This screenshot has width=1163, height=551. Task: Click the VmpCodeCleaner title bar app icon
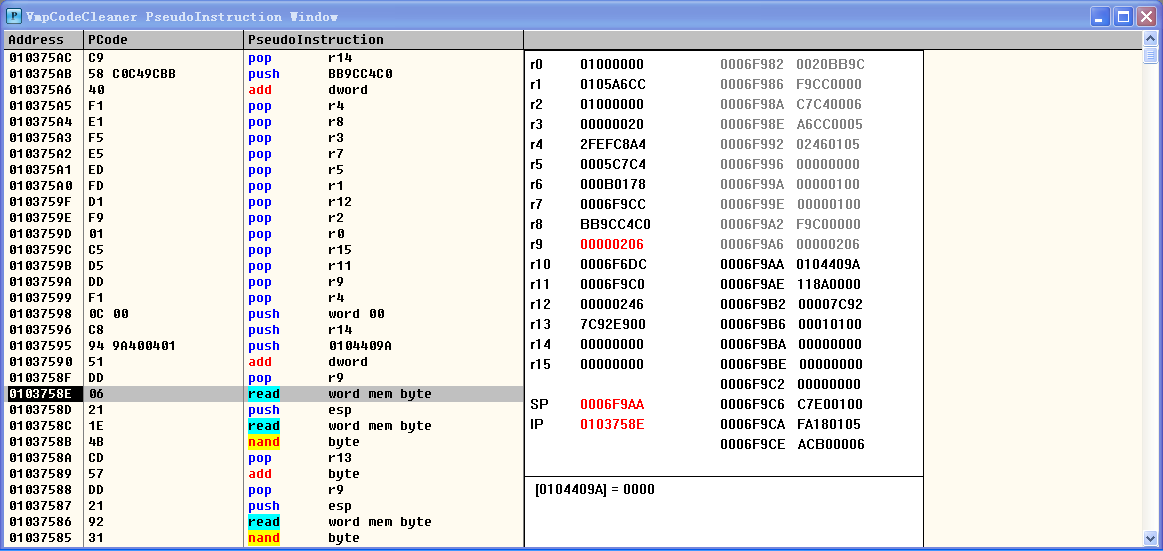(13, 16)
